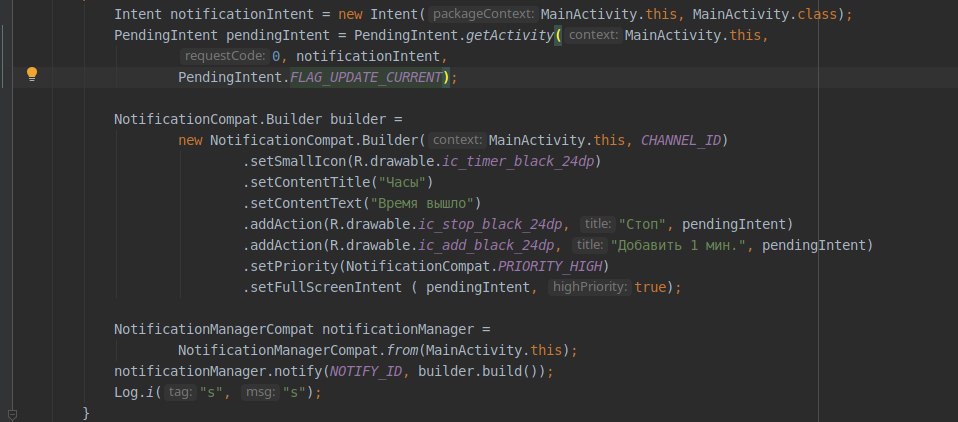
Task: Click the 0 value after requestCode hint
Action: click(x=276, y=56)
